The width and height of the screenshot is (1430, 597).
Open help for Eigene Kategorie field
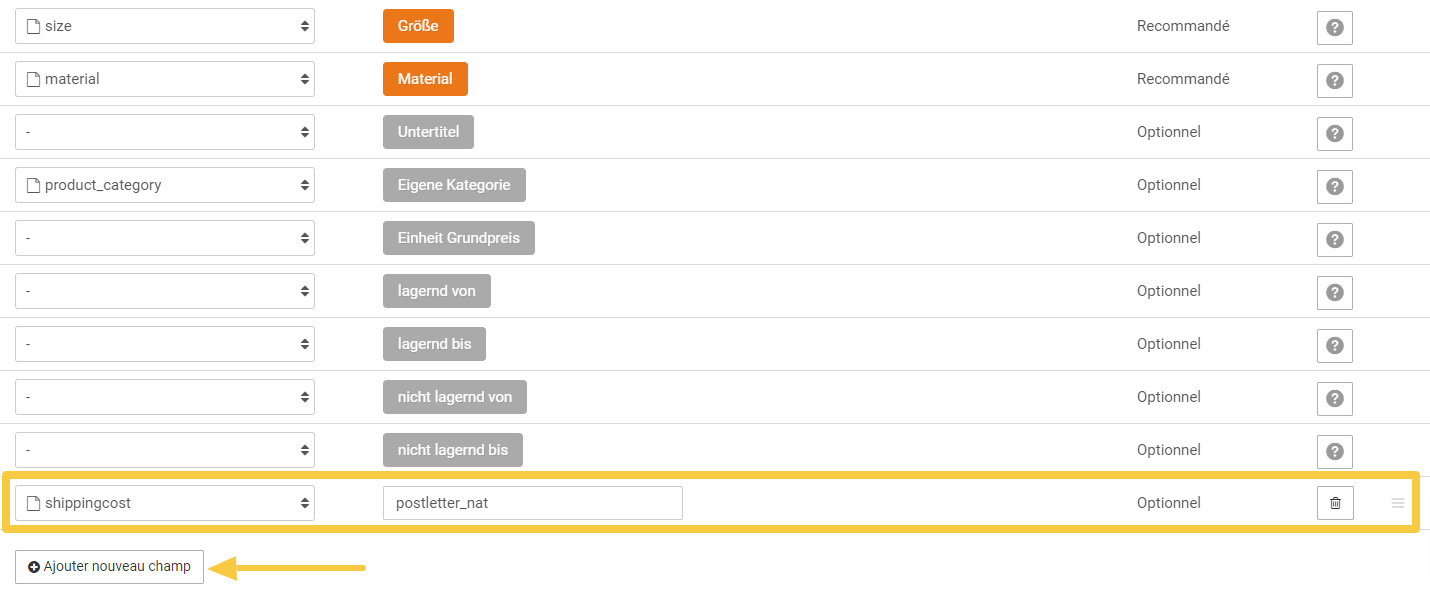[x=1334, y=187]
